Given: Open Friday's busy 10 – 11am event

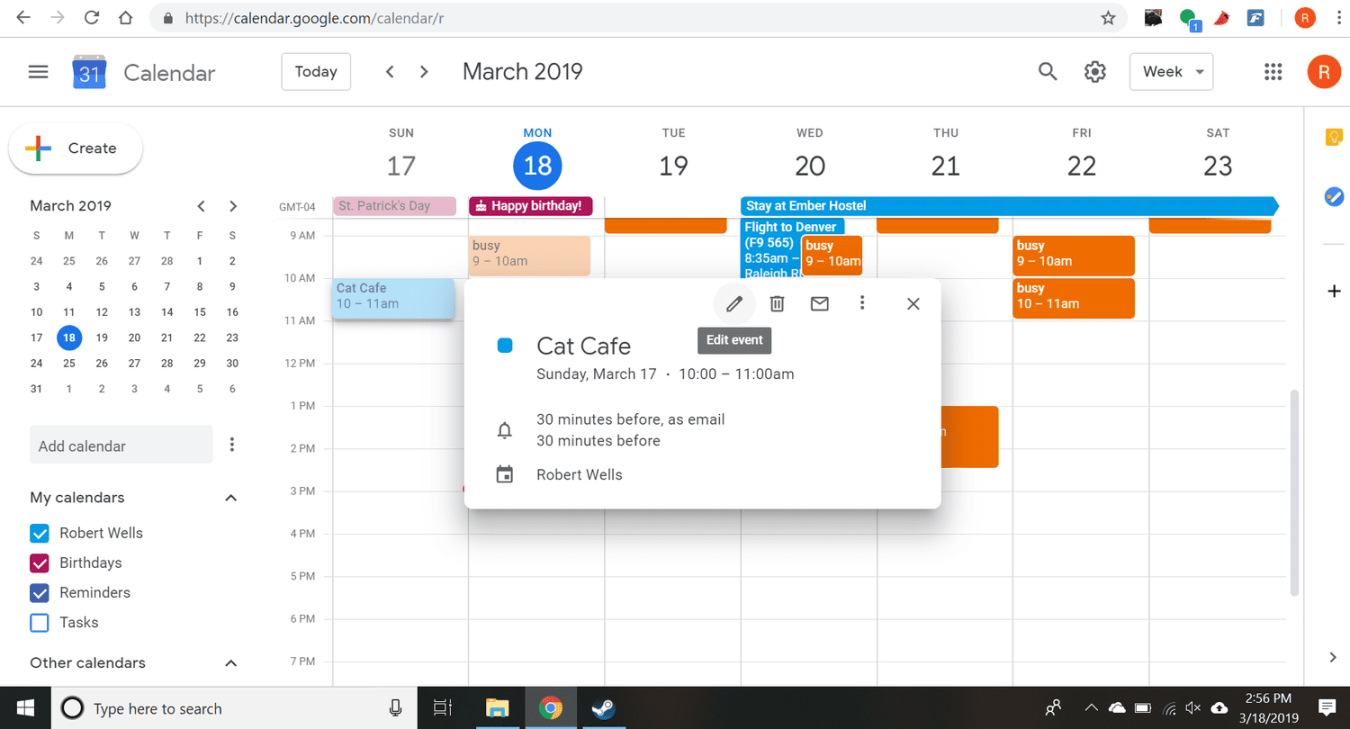Looking at the screenshot, I should pos(1074,298).
